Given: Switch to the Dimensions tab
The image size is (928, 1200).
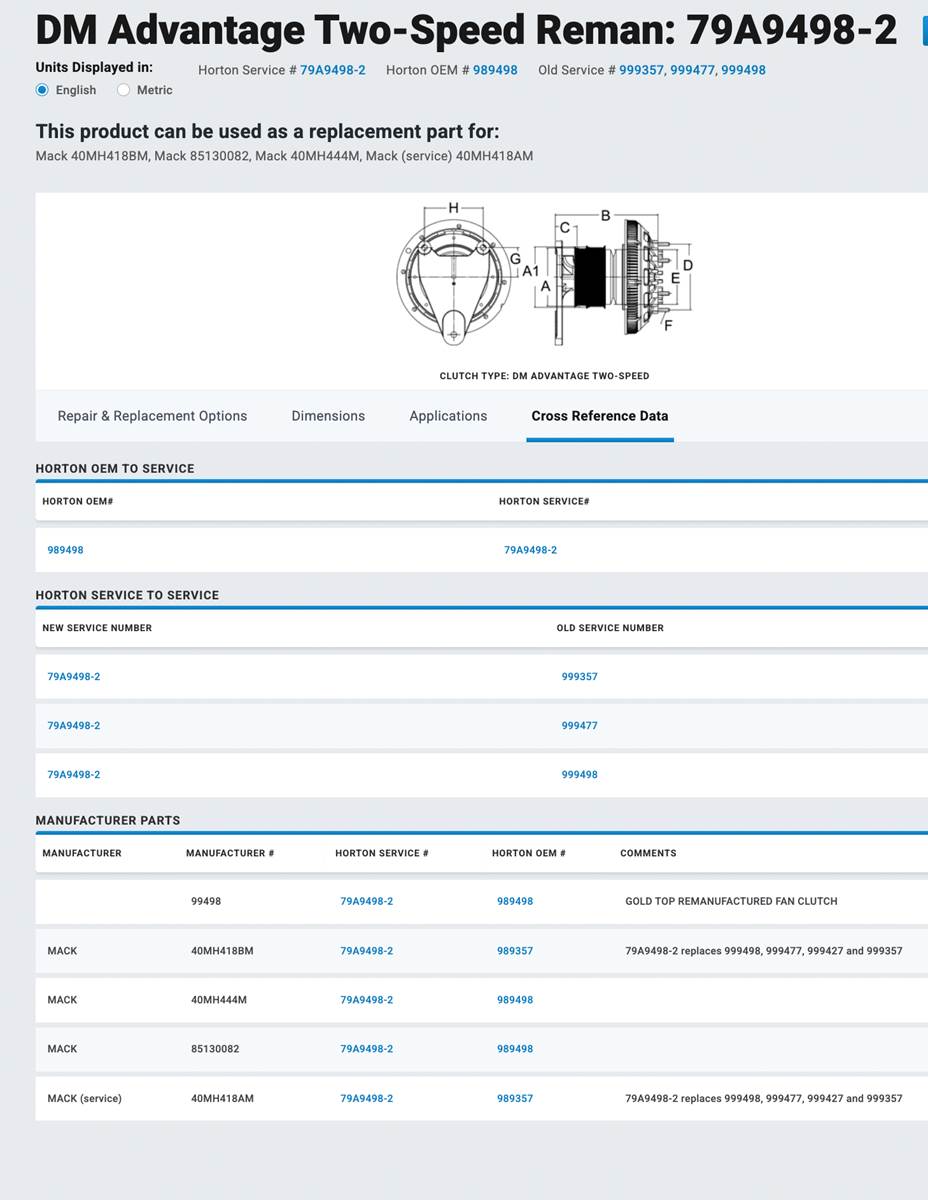Looking at the screenshot, I should [328, 416].
